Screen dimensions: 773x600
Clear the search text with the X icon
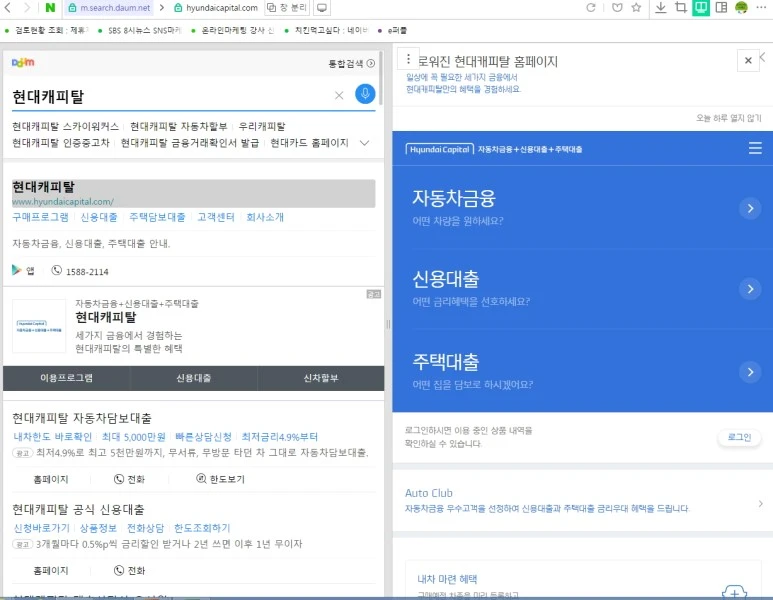339,96
